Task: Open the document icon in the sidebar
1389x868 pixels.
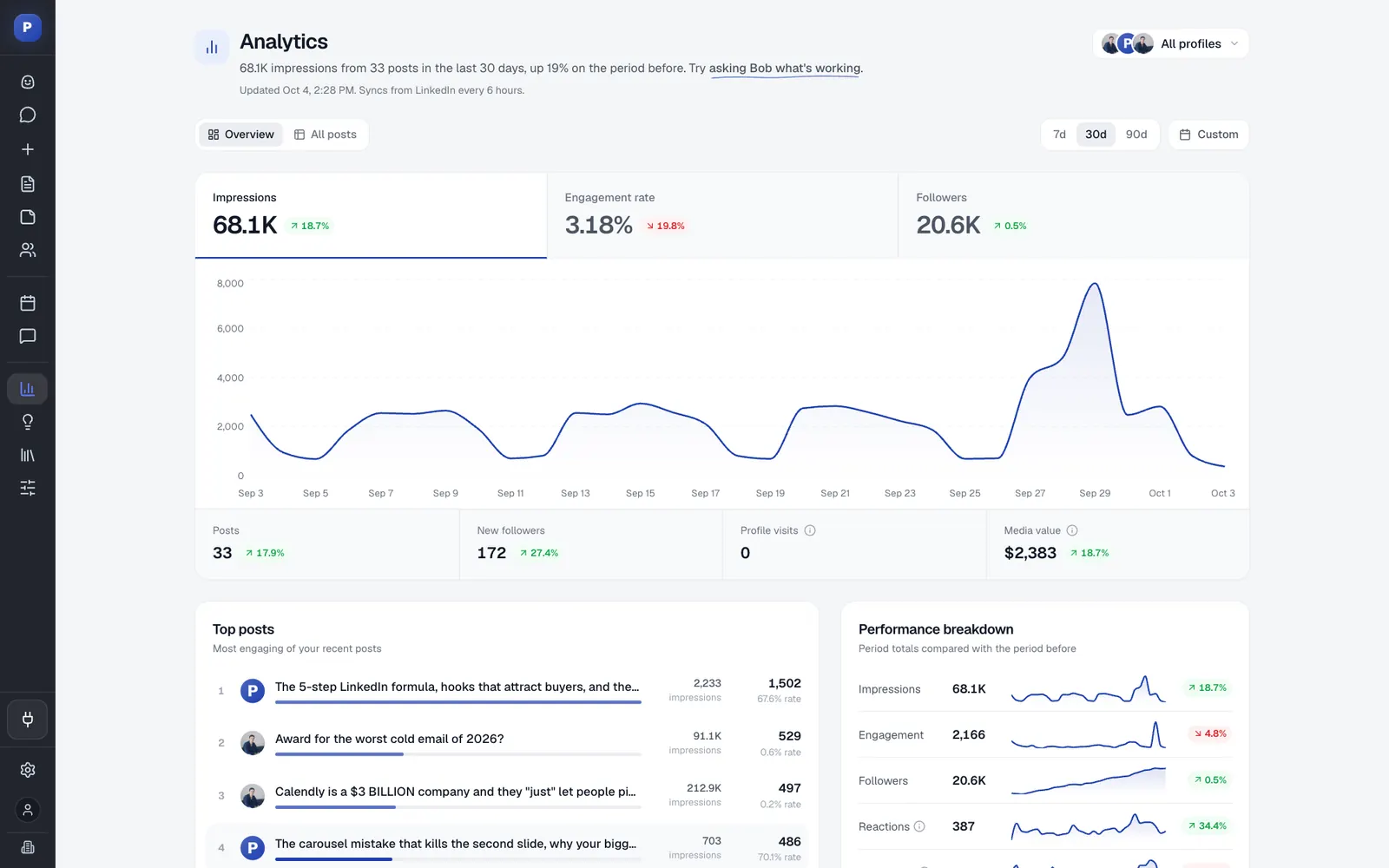Action: point(28,183)
